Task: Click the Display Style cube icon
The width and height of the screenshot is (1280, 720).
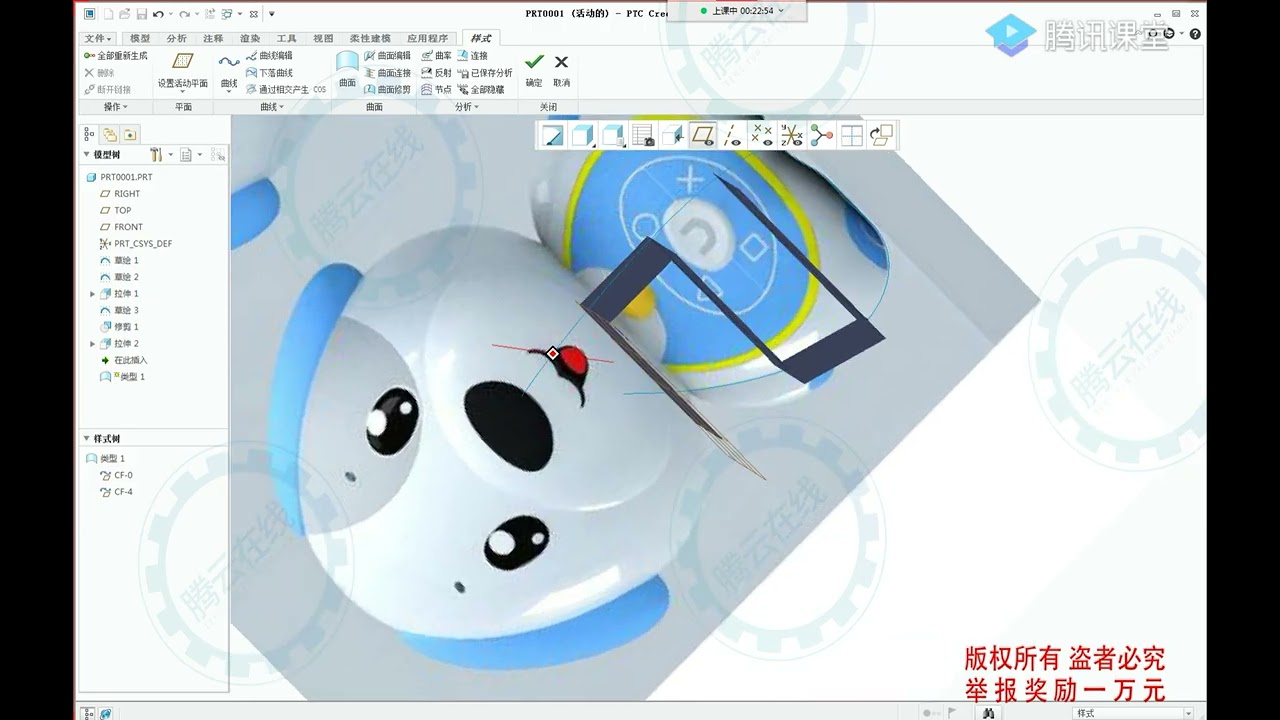Action: (583, 136)
